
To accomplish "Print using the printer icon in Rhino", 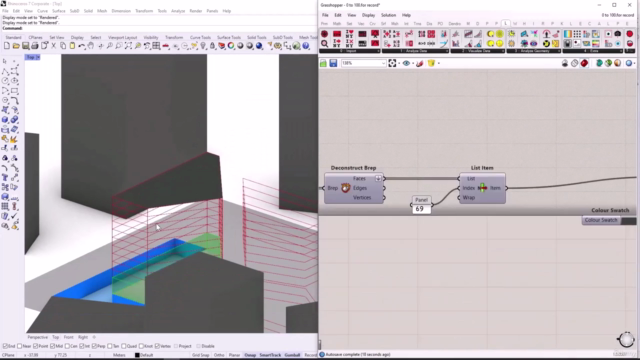I will click(x=35, y=46).
